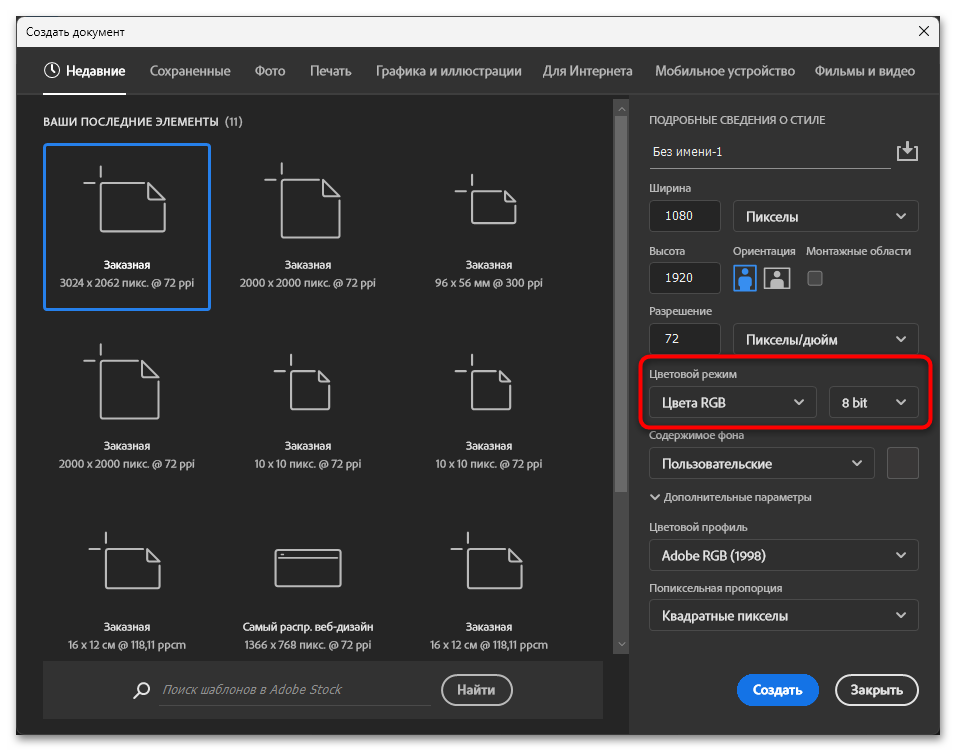This screenshot has height=751, width=956.
Task: Click the save preset icon beside document name
Action: (x=907, y=151)
